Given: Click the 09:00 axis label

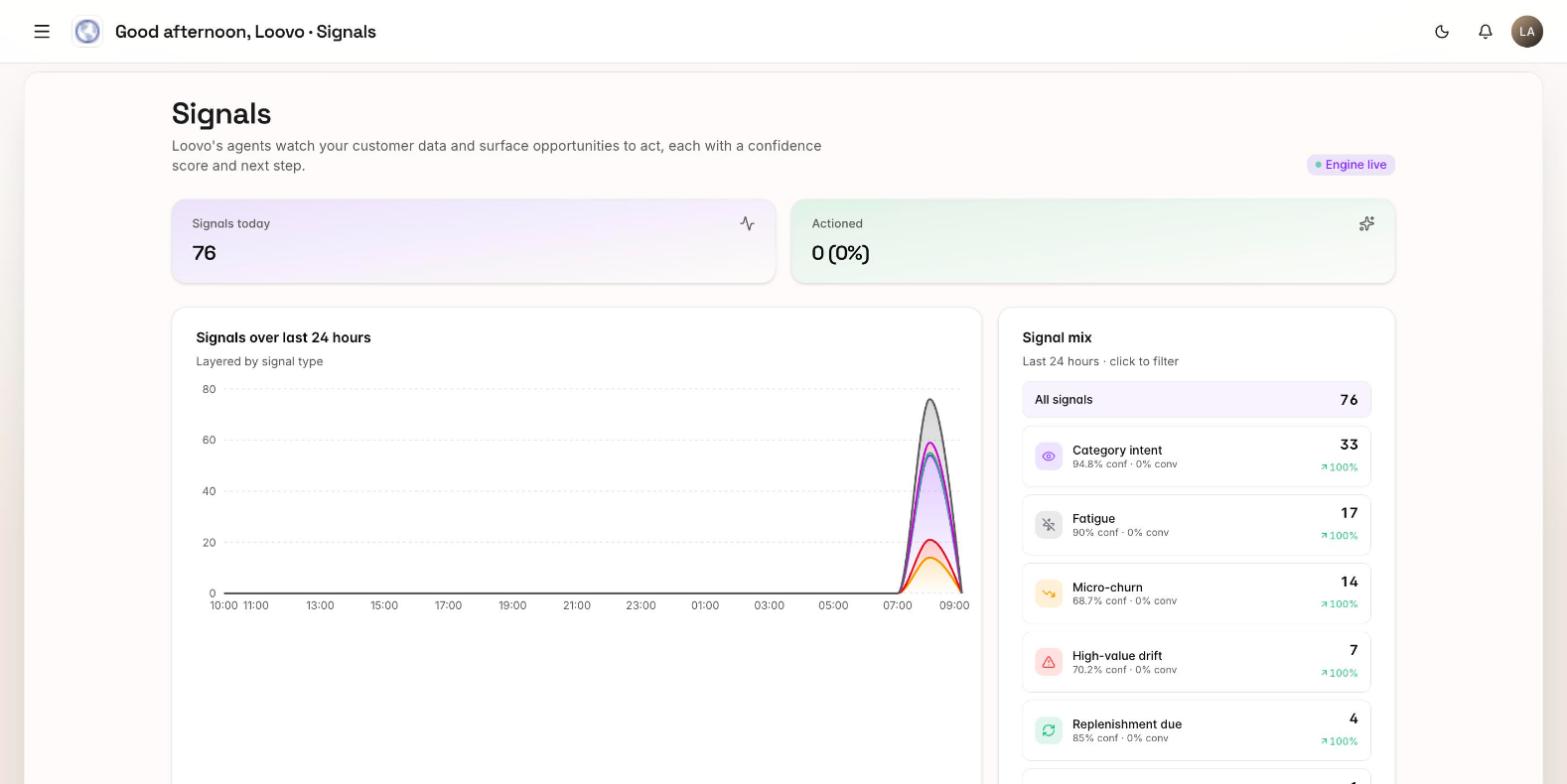Looking at the screenshot, I should point(954,605).
